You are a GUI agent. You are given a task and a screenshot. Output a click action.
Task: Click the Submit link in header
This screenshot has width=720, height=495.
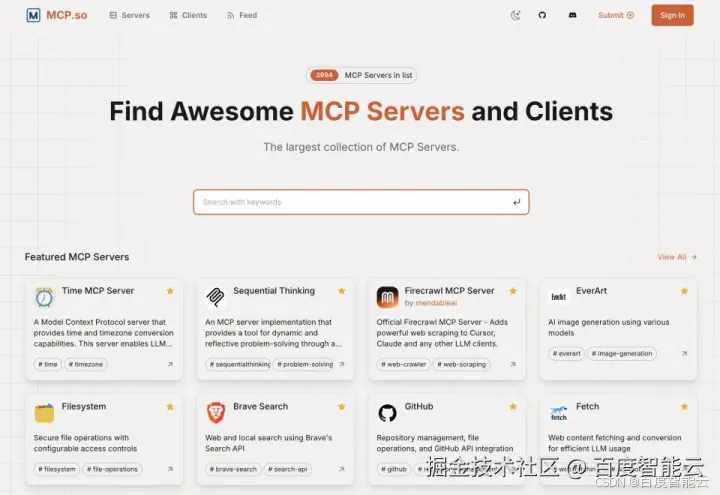tap(616, 15)
